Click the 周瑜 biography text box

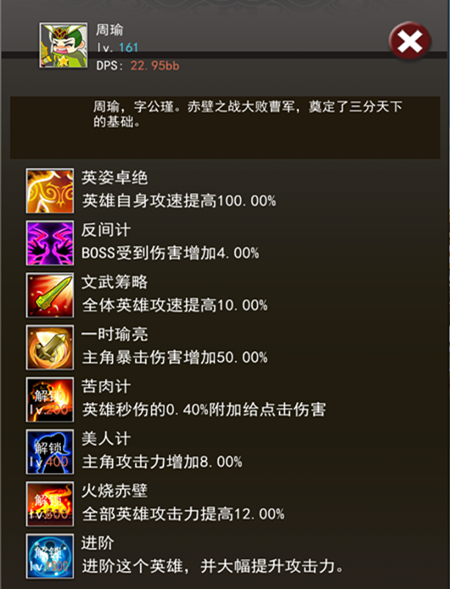pyautogui.click(x=225, y=127)
